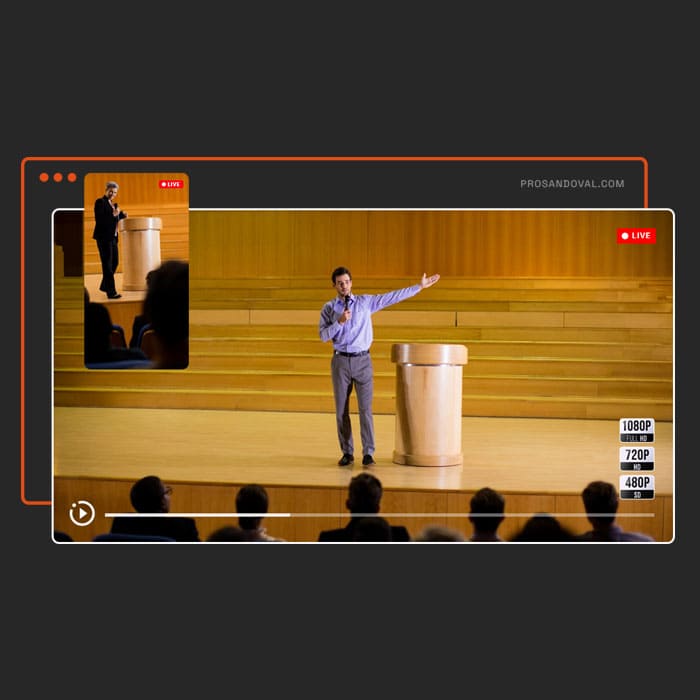Click the first orange window dot

pos(44,177)
